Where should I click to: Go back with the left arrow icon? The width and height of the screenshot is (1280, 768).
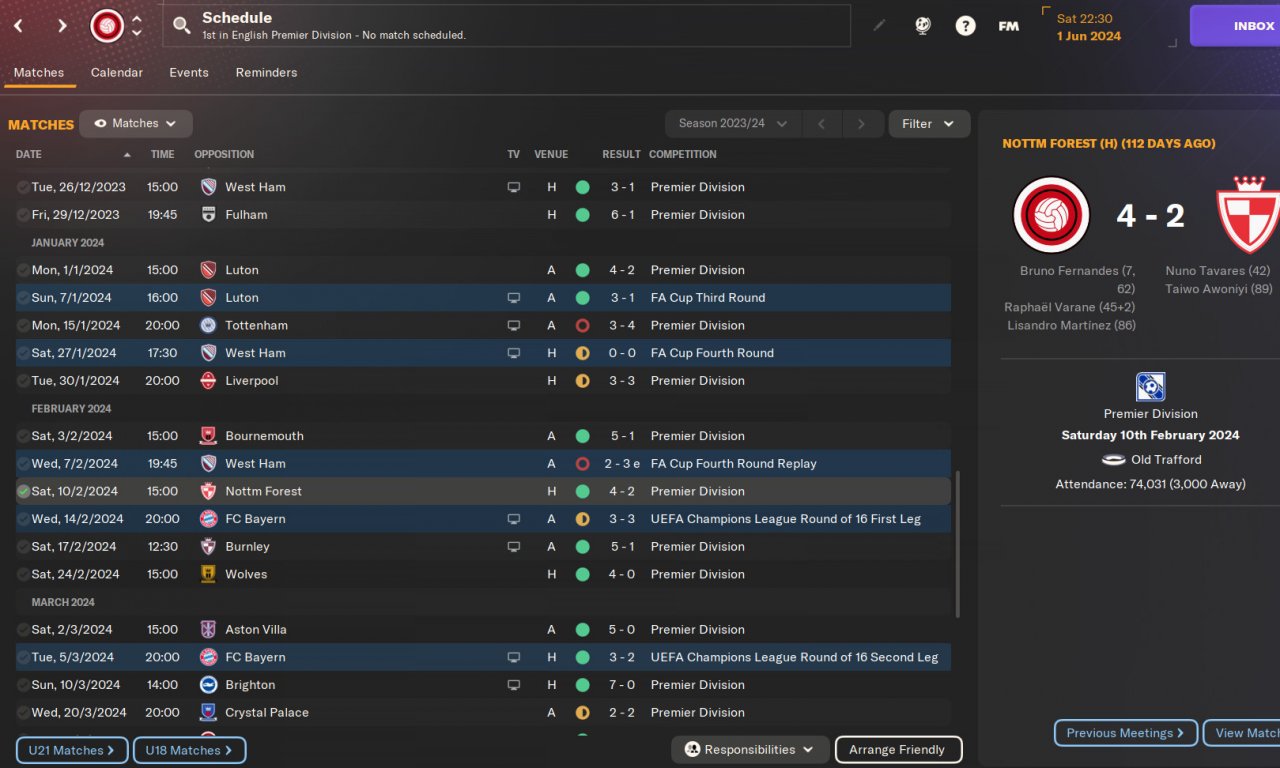click(18, 26)
